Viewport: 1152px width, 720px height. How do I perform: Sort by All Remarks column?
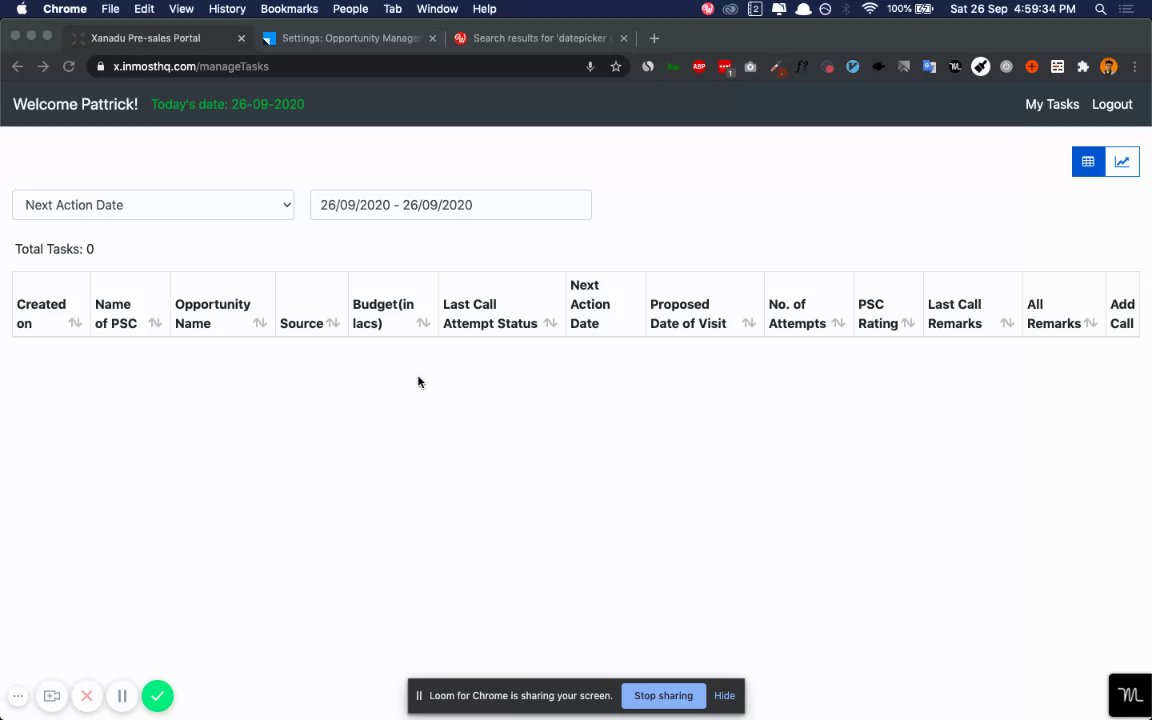[1090, 323]
